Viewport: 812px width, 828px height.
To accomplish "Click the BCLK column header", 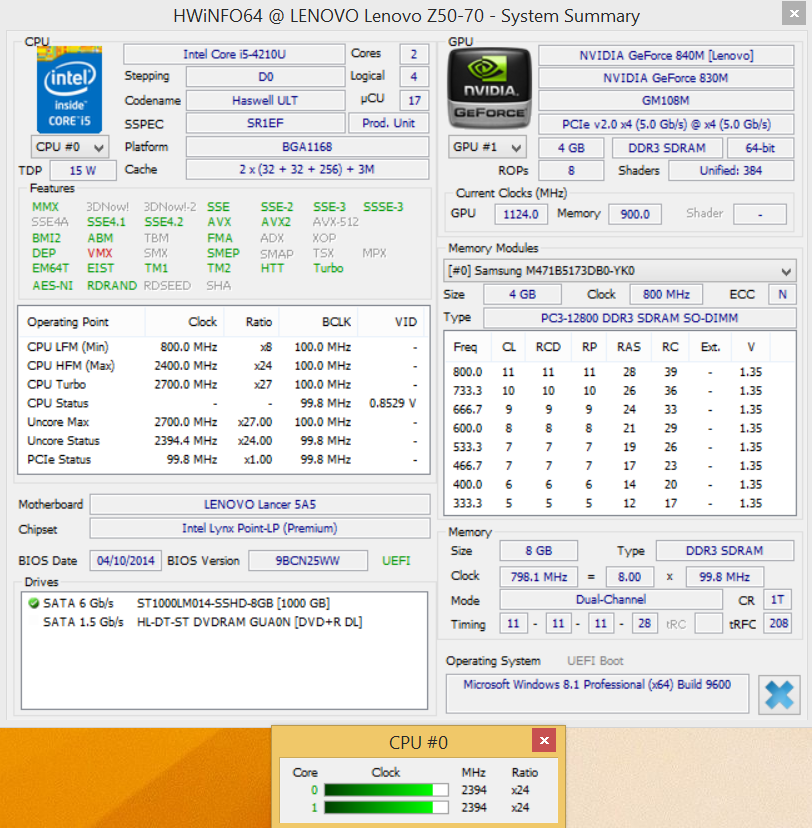I will click(318, 322).
